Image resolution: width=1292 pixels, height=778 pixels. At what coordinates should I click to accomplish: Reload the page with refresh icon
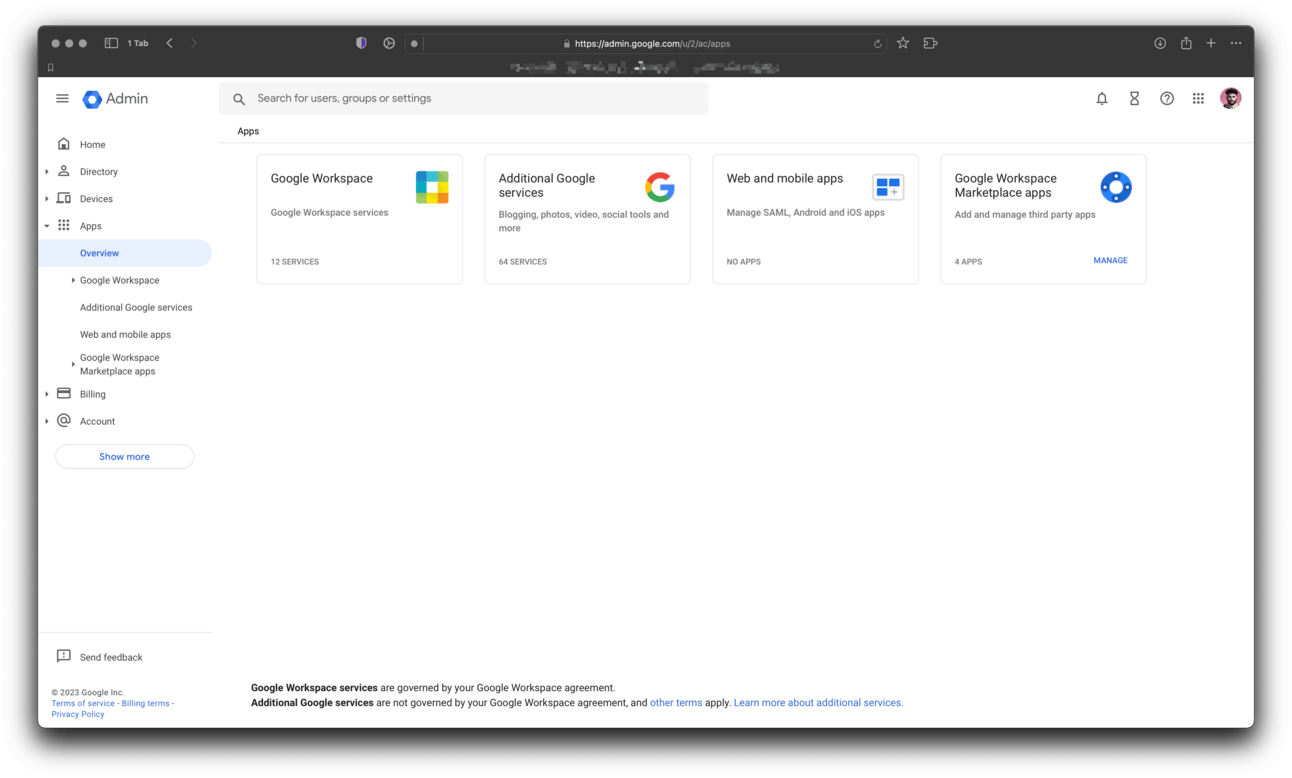(877, 44)
